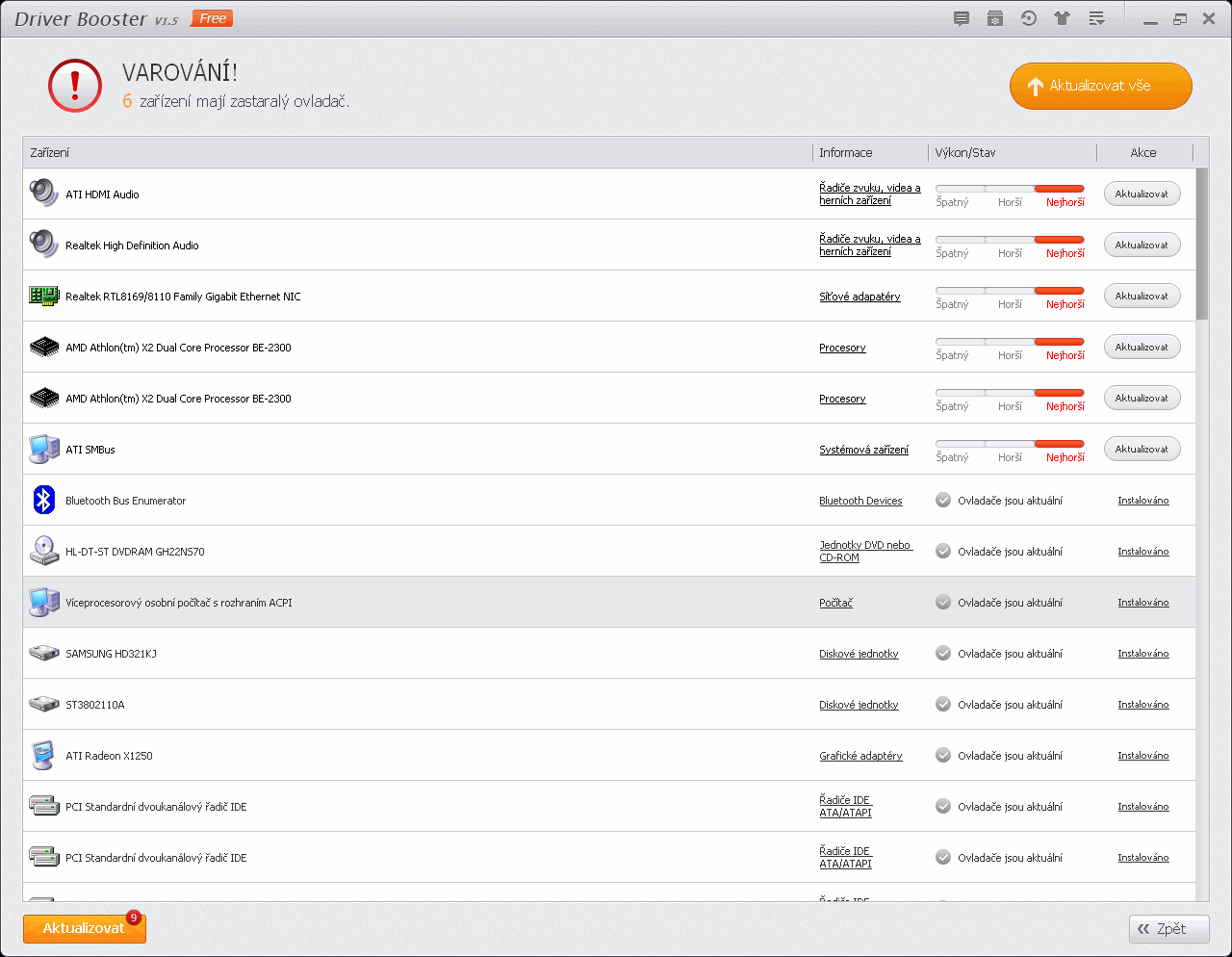Click the orange Free edition badge
Screen dimensions: 1232x957
coord(213,18)
